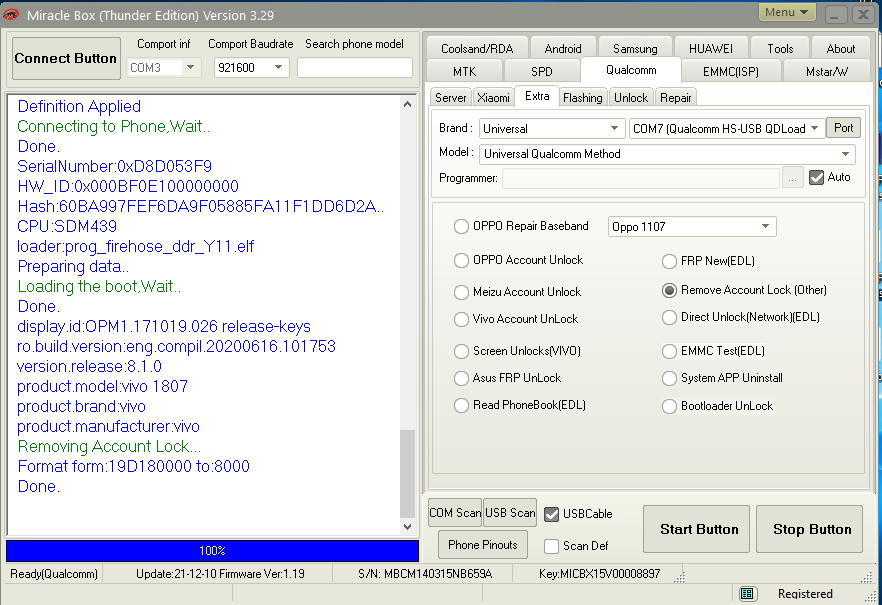Open the Server sub-tab
The height and width of the screenshot is (605, 882).
point(451,98)
